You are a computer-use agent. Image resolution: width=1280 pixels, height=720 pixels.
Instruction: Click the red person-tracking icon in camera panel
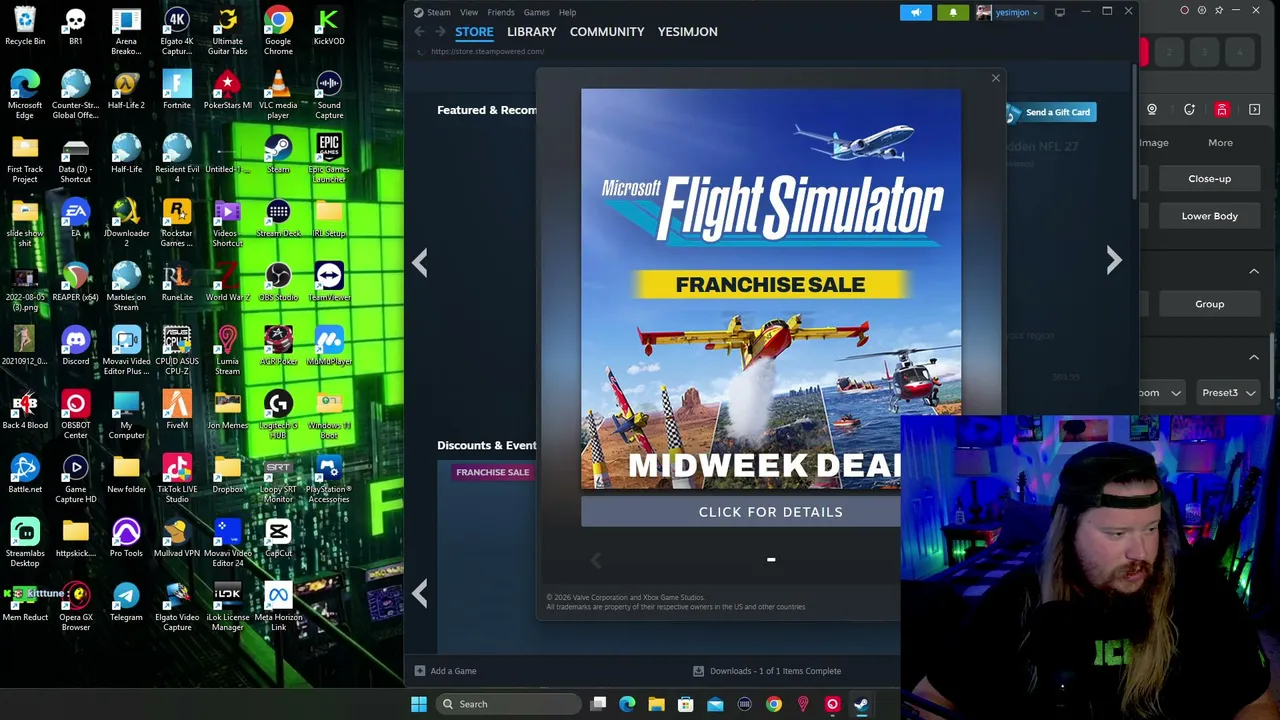coord(1221,110)
